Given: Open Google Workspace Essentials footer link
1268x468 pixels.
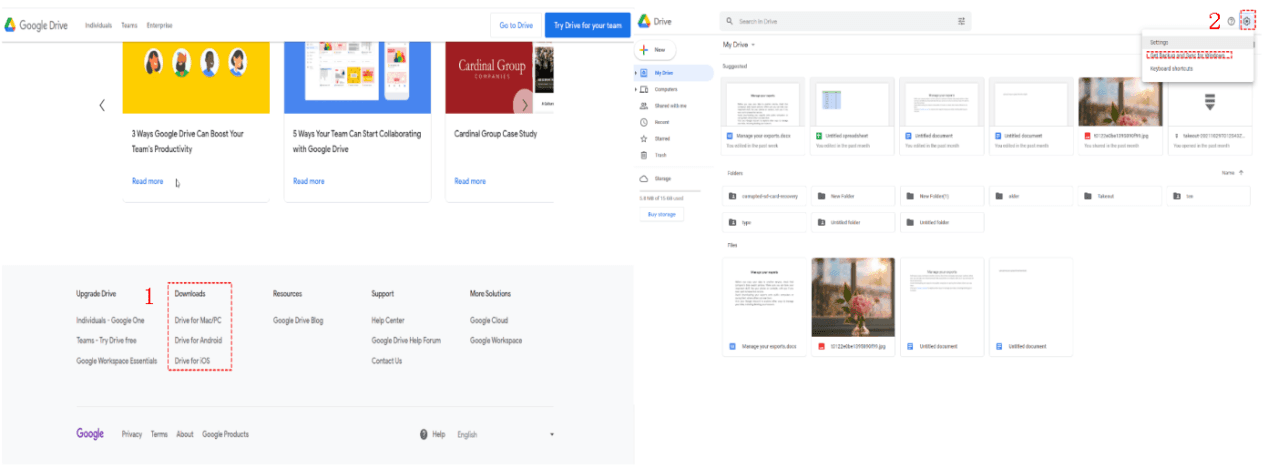Looking at the screenshot, I should click(116, 360).
